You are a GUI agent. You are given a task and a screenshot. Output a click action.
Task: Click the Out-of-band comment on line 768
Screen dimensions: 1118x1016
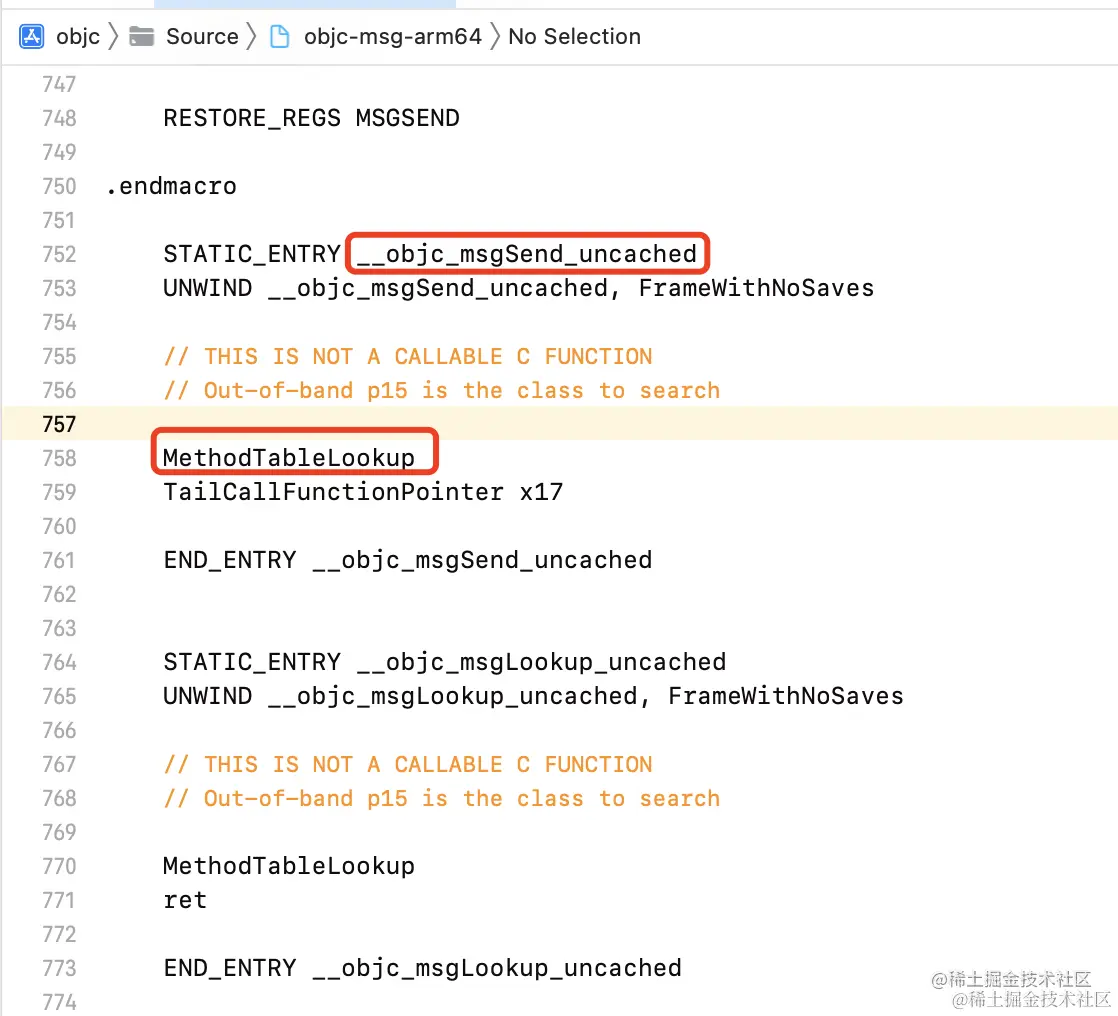[x=441, y=799]
